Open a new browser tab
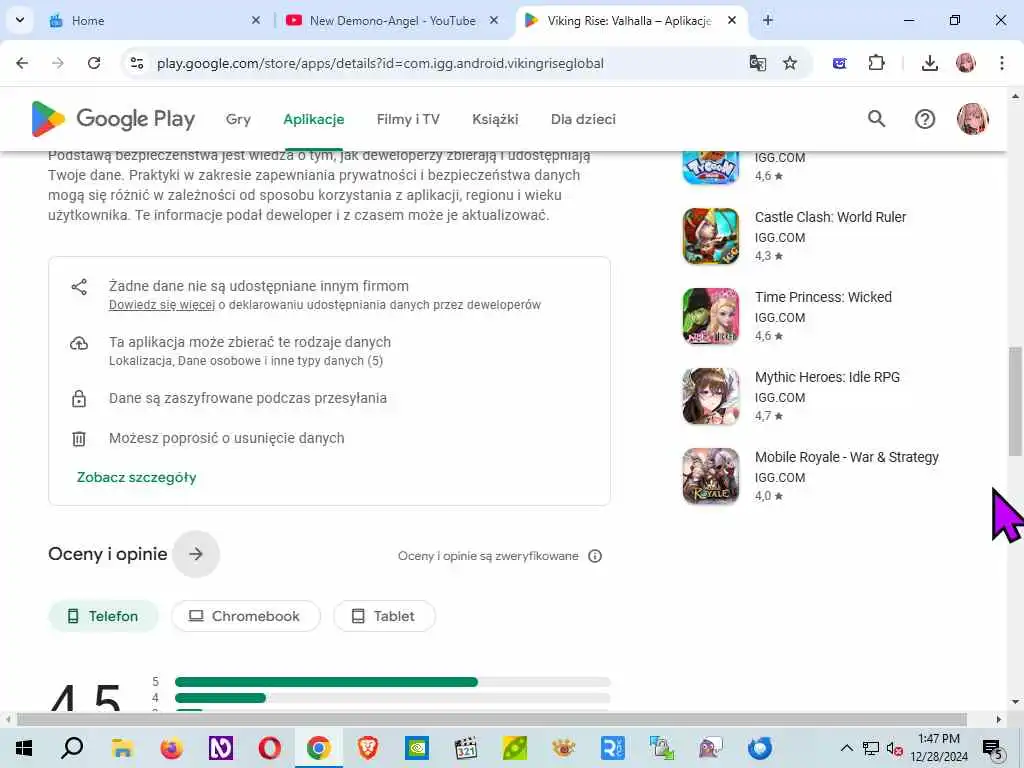 click(x=768, y=20)
